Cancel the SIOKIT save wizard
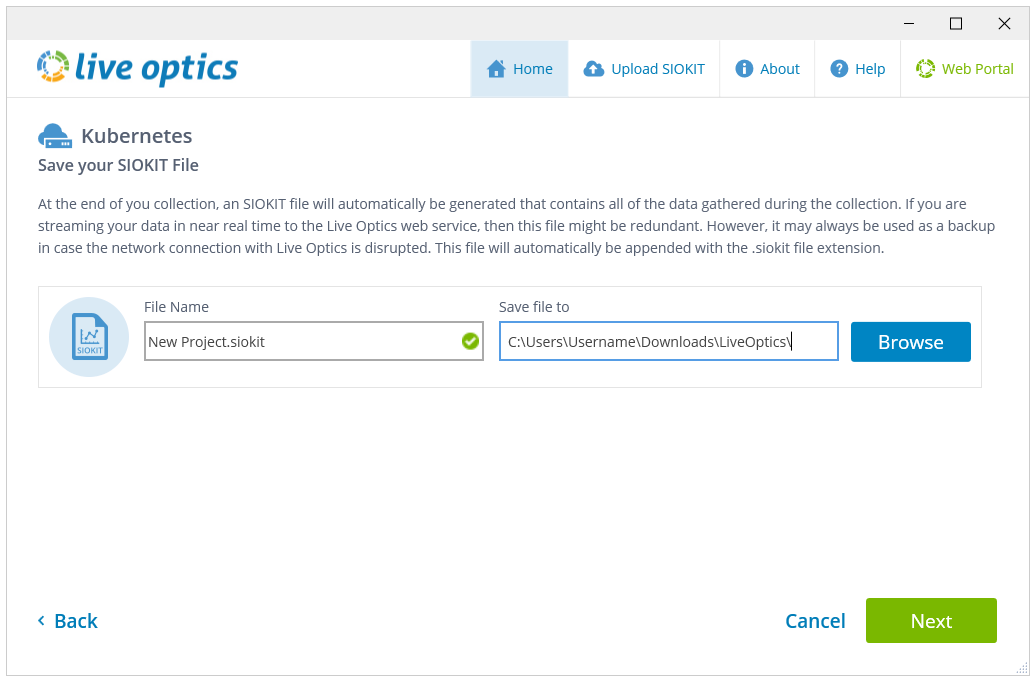The height and width of the screenshot is (682, 1034). (815, 621)
